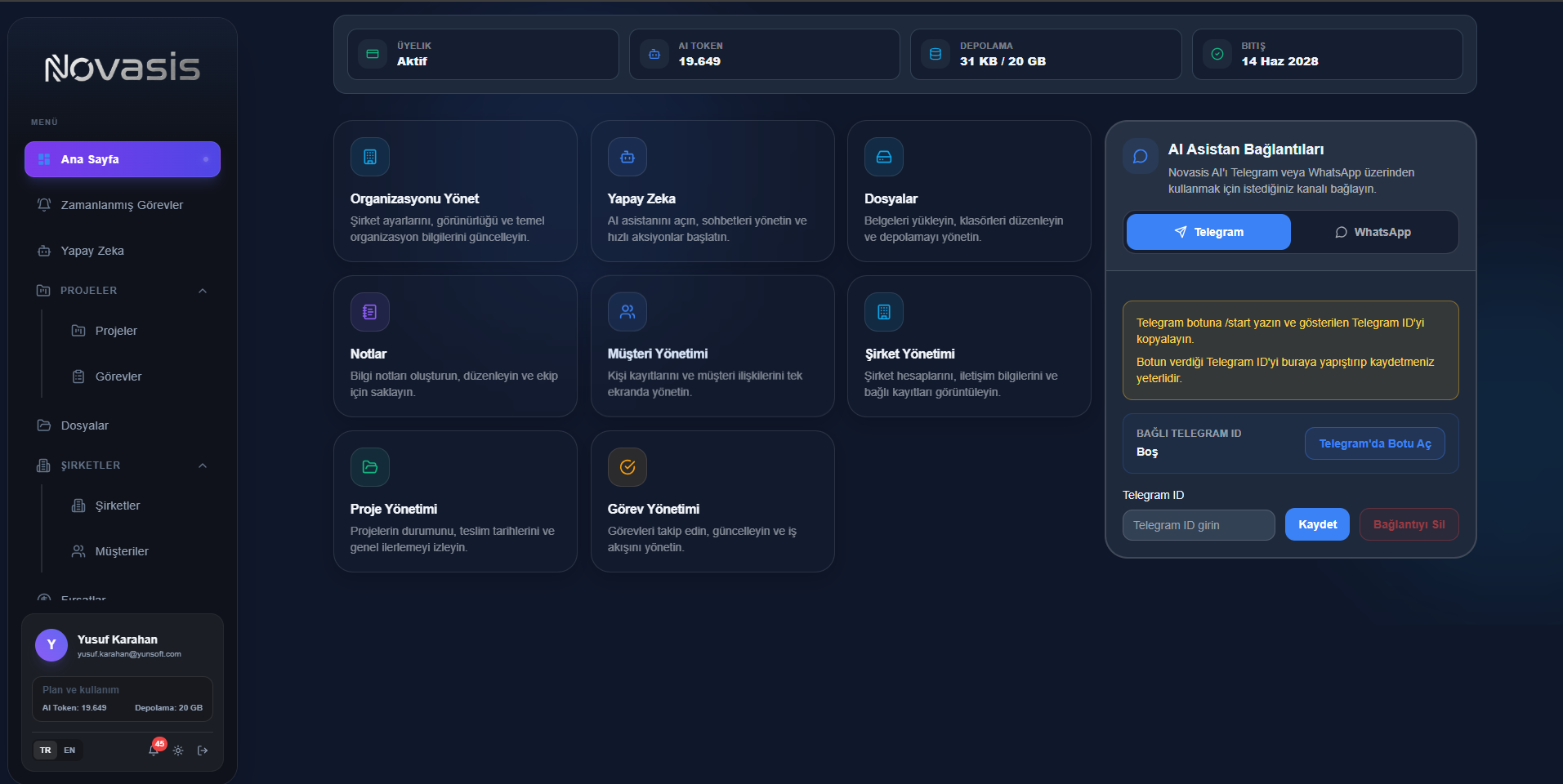Click the logout icon
Screen dimensions: 1563x784
203,751
